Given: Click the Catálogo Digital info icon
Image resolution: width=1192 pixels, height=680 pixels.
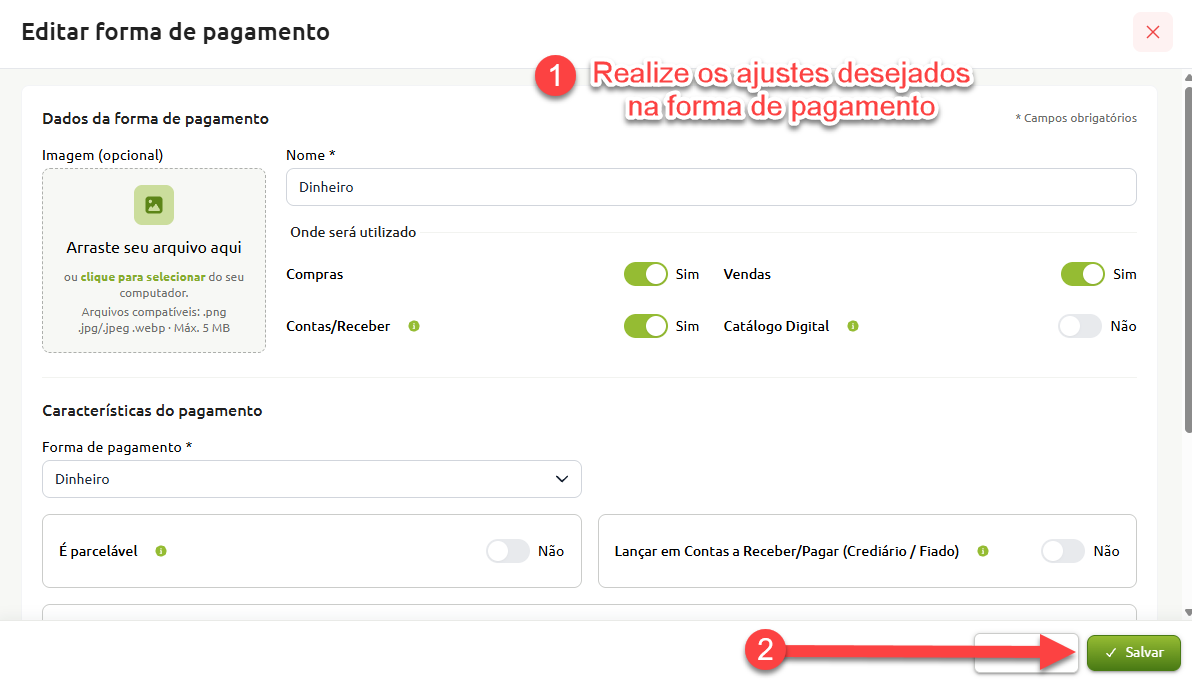Looking at the screenshot, I should pyautogui.click(x=853, y=326).
